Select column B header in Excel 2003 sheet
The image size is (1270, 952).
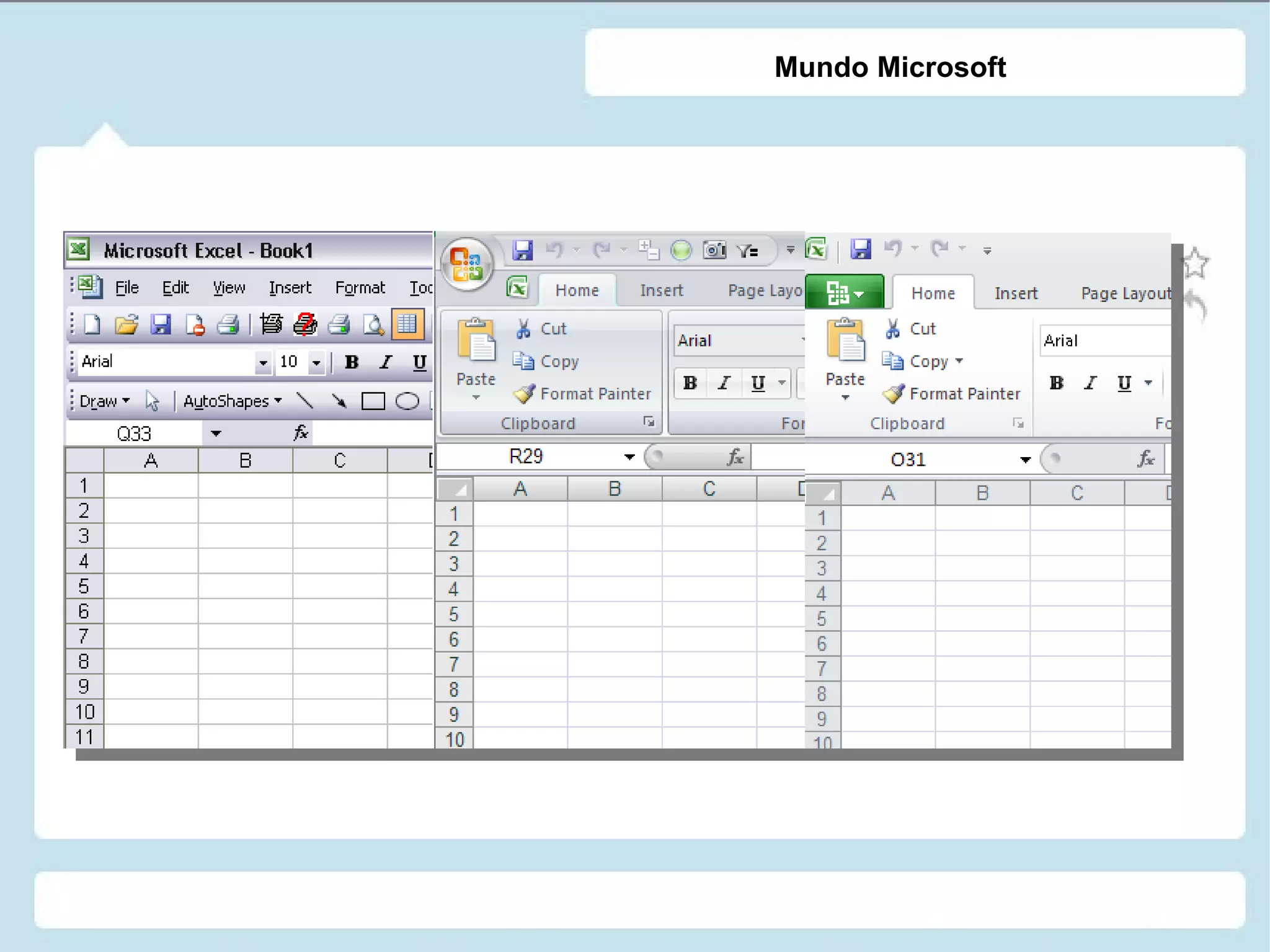tap(246, 460)
